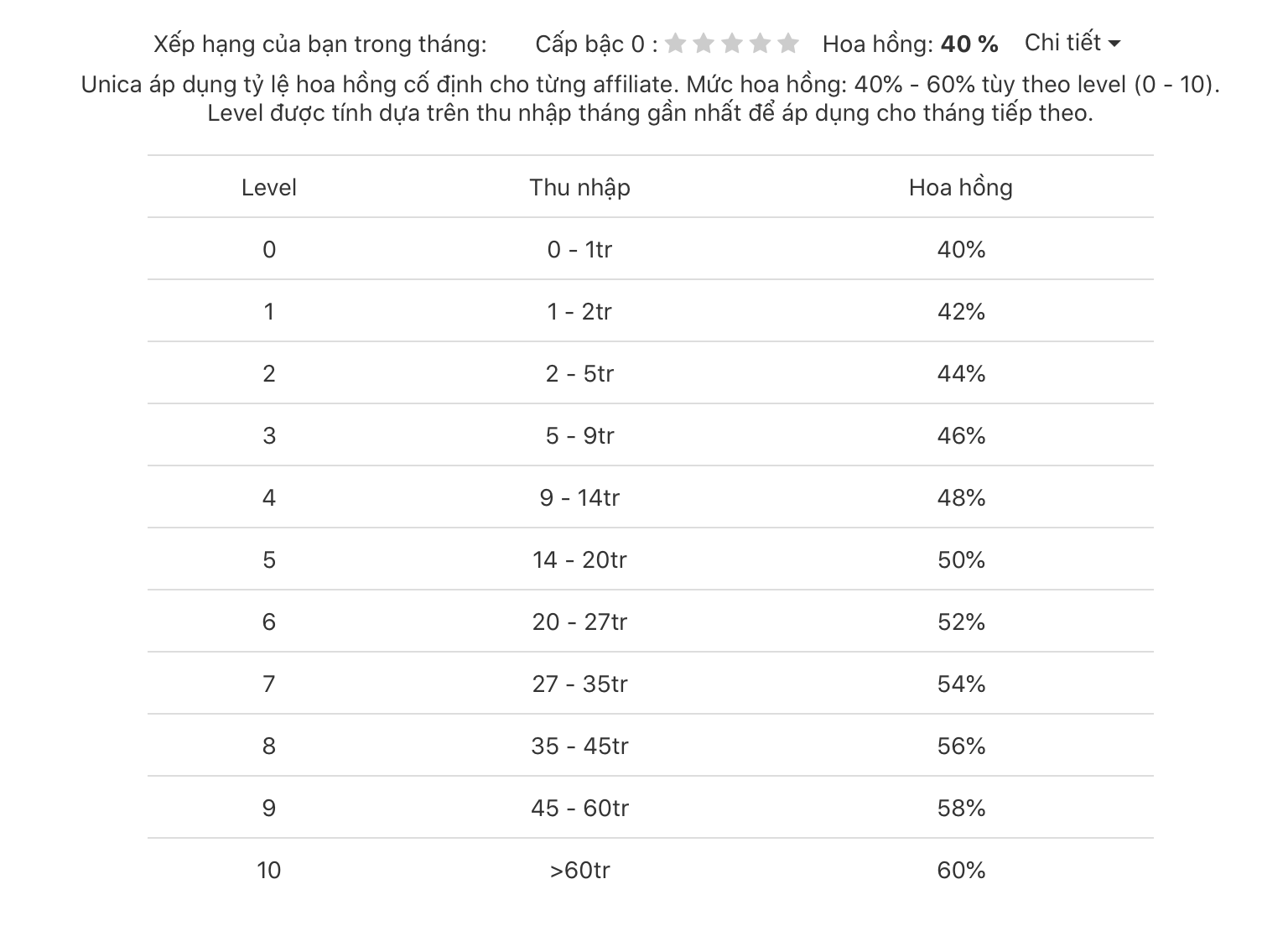The height and width of the screenshot is (931, 1288).
Task: Click the caret arrow beside Chi tiết
Action: pos(1114,44)
